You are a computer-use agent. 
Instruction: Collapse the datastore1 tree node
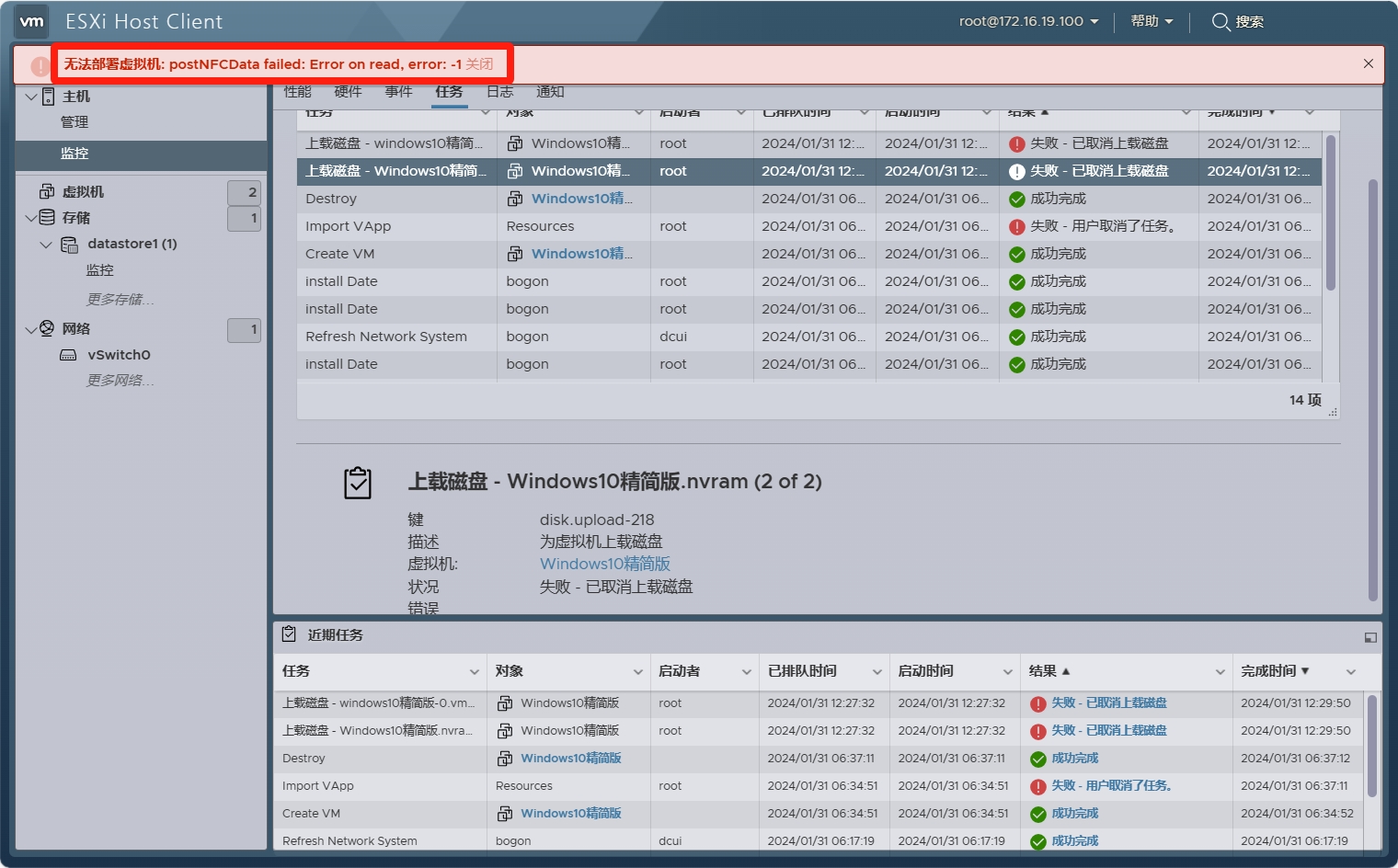click(x=46, y=245)
